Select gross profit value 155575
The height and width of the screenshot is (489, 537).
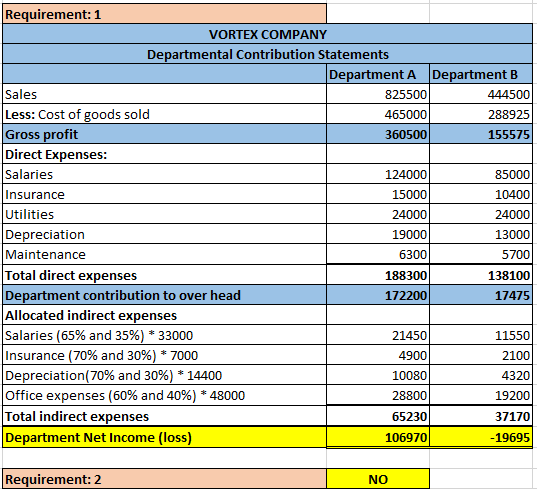click(x=481, y=134)
